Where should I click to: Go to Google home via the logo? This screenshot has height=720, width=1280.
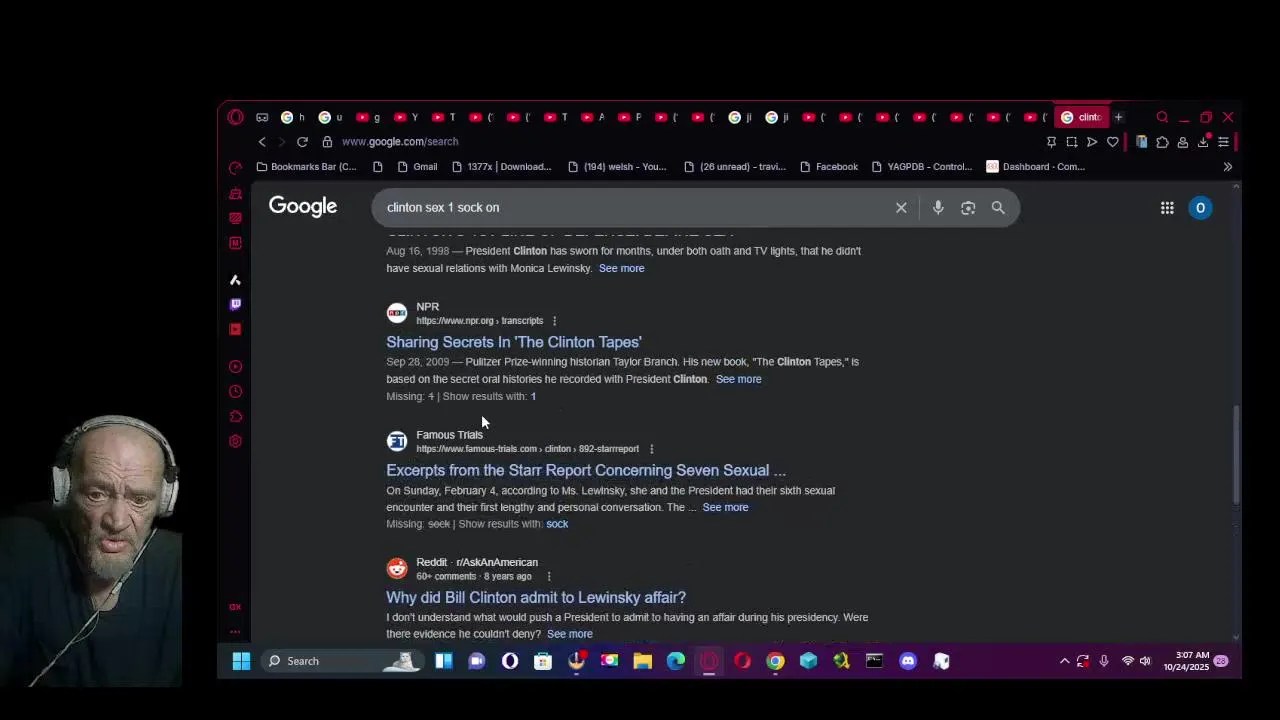[x=303, y=207]
